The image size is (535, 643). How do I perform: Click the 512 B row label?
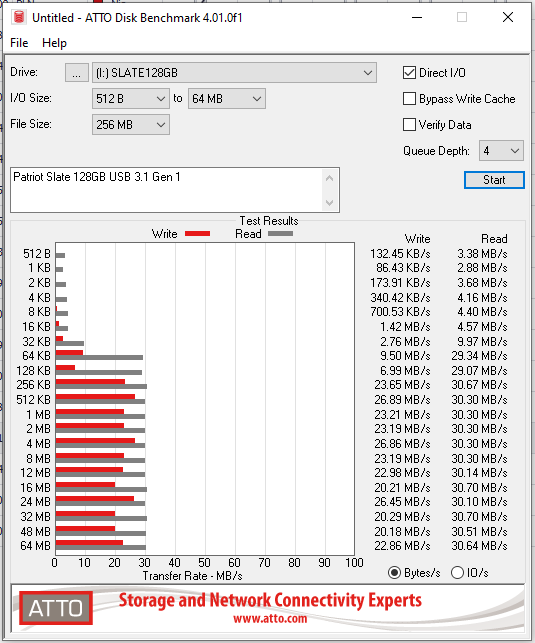37,254
